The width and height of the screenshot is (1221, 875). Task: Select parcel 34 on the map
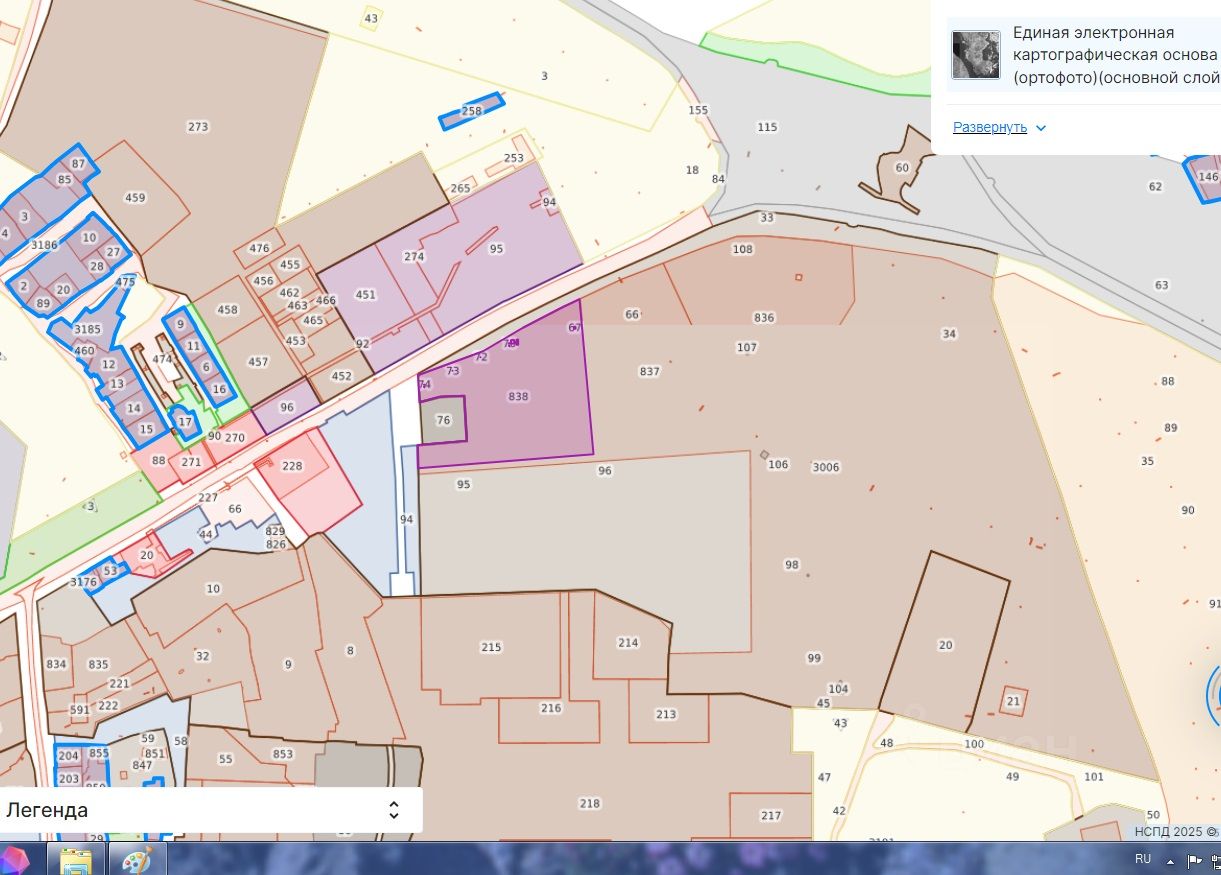949,334
